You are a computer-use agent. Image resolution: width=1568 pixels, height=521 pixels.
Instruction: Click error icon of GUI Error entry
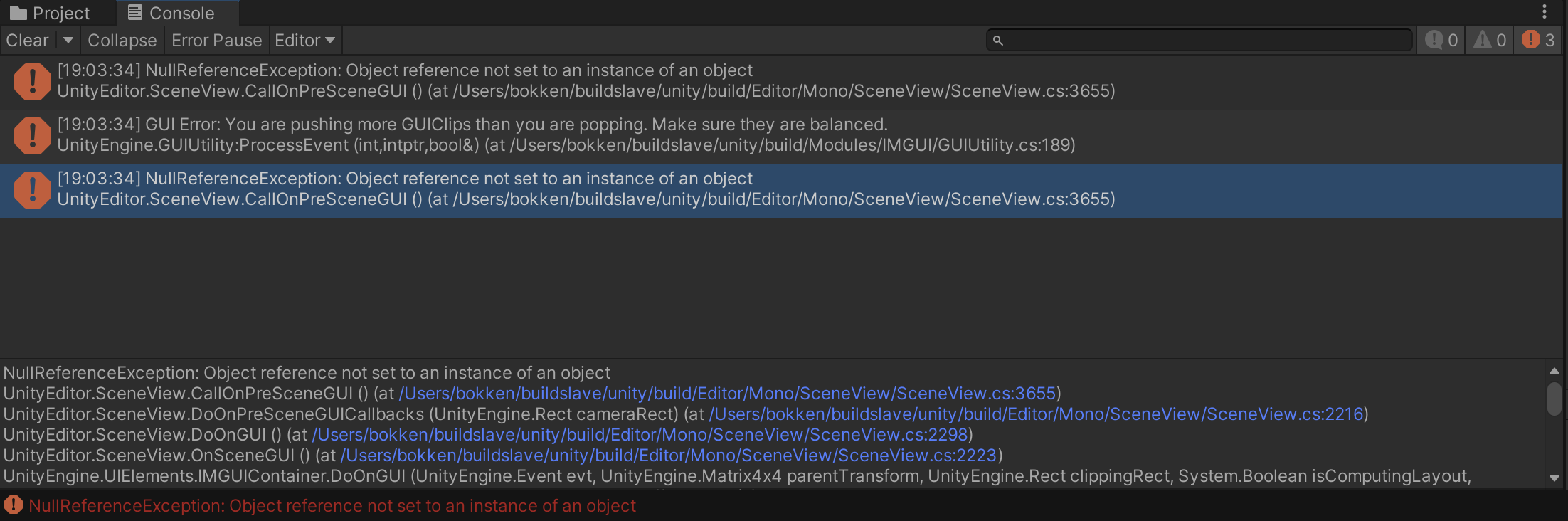click(x=32, y=135)
